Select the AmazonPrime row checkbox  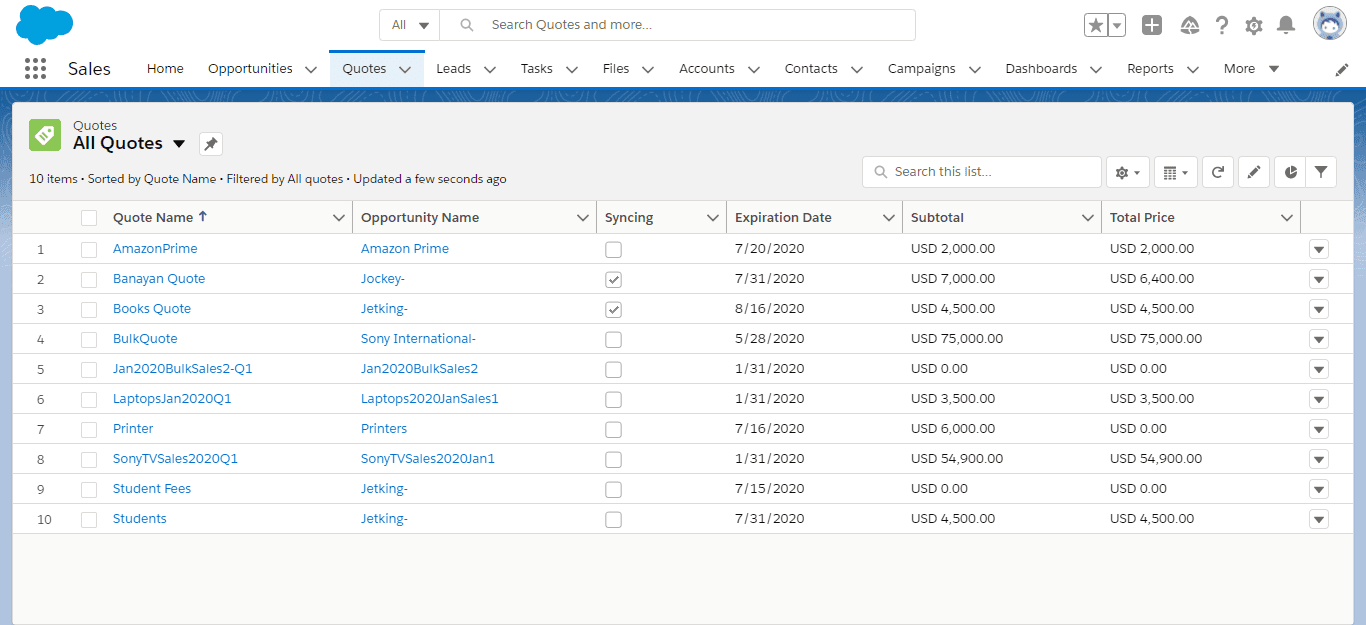point(89,249)
